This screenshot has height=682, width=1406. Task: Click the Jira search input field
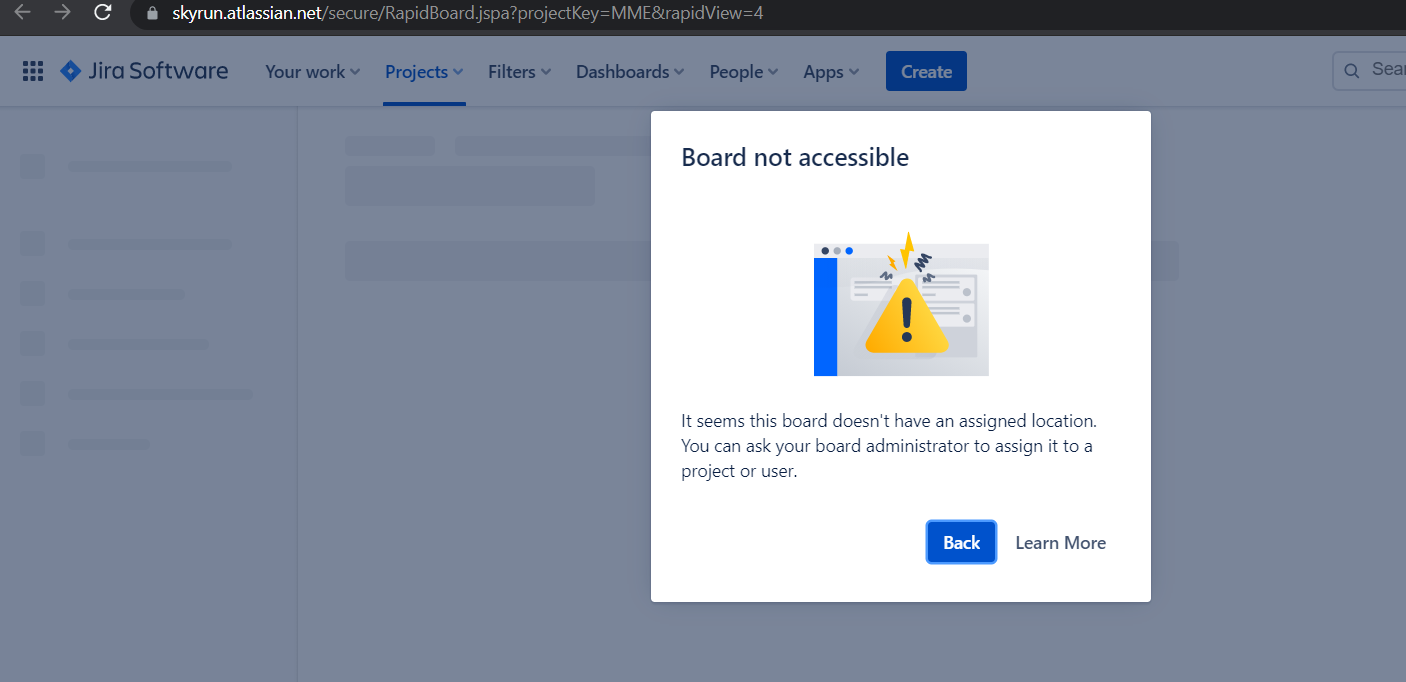(x=1370, y=70)
